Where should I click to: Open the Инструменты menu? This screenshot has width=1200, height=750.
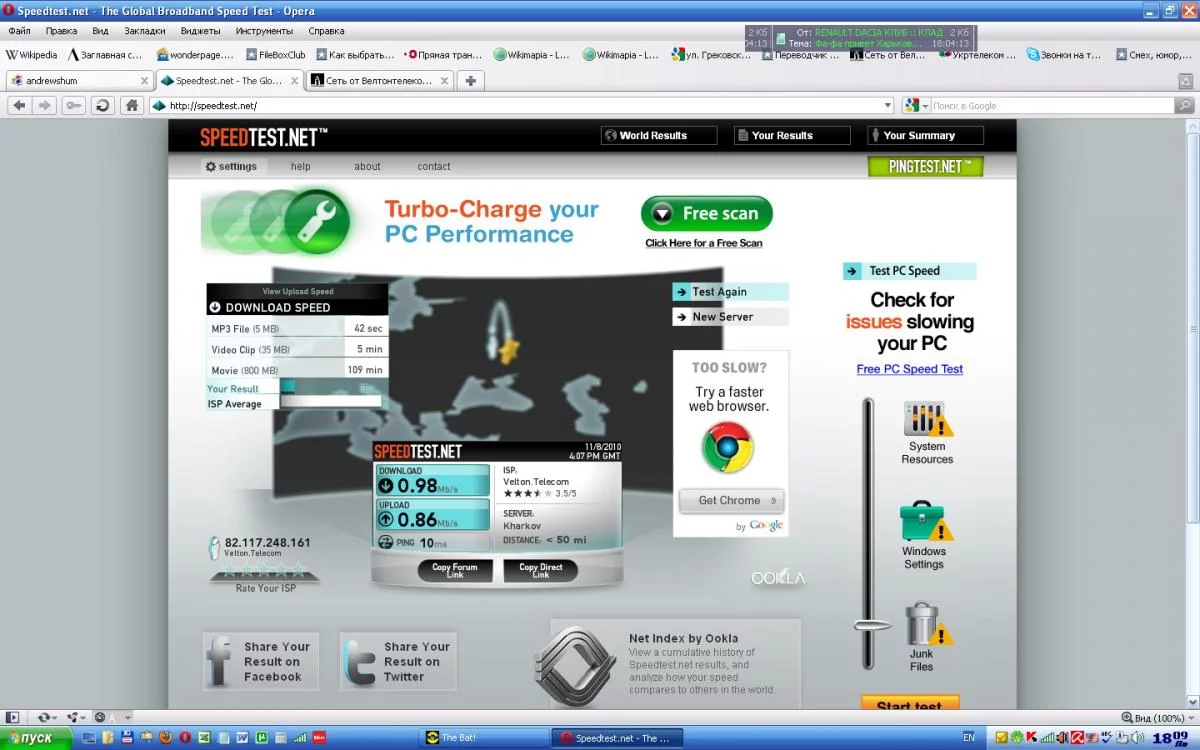[264, 31]
